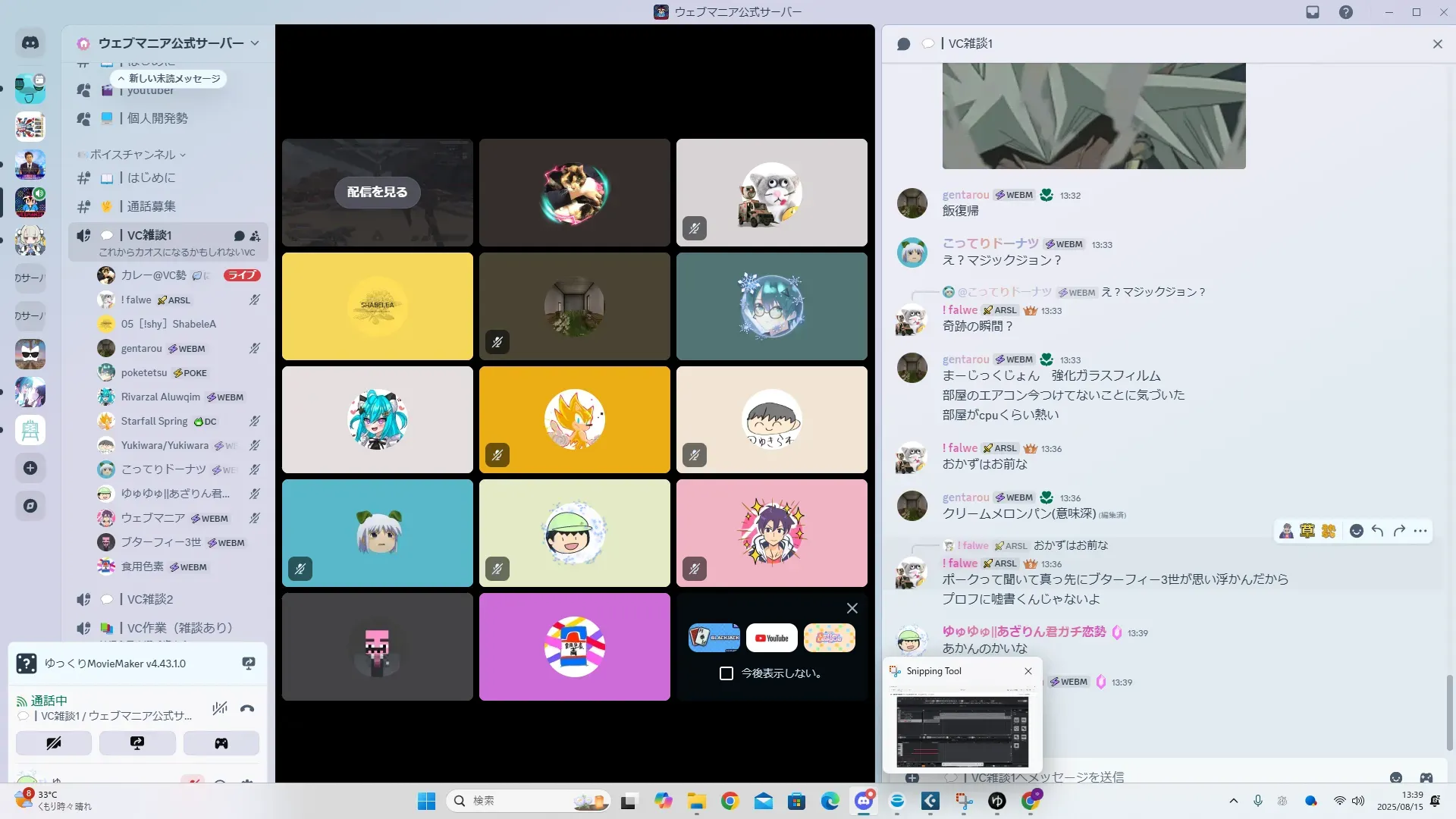Open the server name dropdown menu
The width and height of the screenshot is (1456, 819).
[255, 43]
